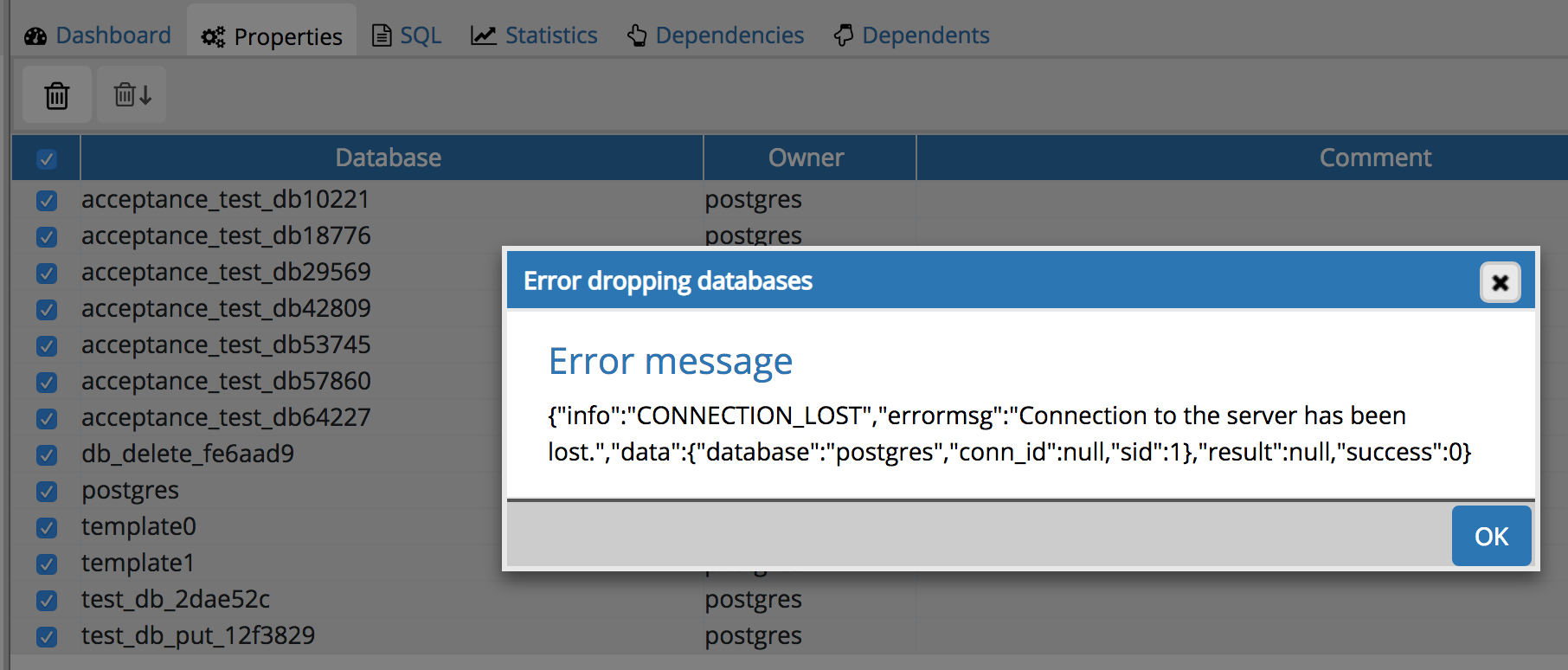The image size is (1568, 670).
Task: Click the SQL document icon
Action: [381, 35]
